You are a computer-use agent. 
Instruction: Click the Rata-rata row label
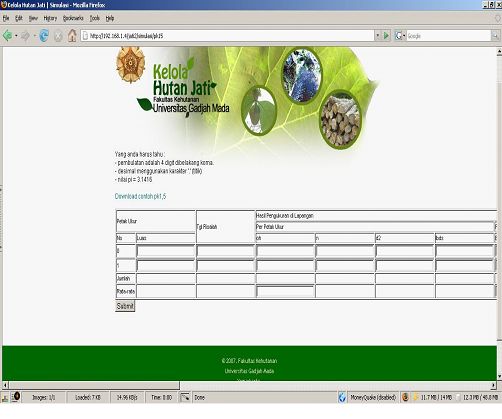pos(126,291)
